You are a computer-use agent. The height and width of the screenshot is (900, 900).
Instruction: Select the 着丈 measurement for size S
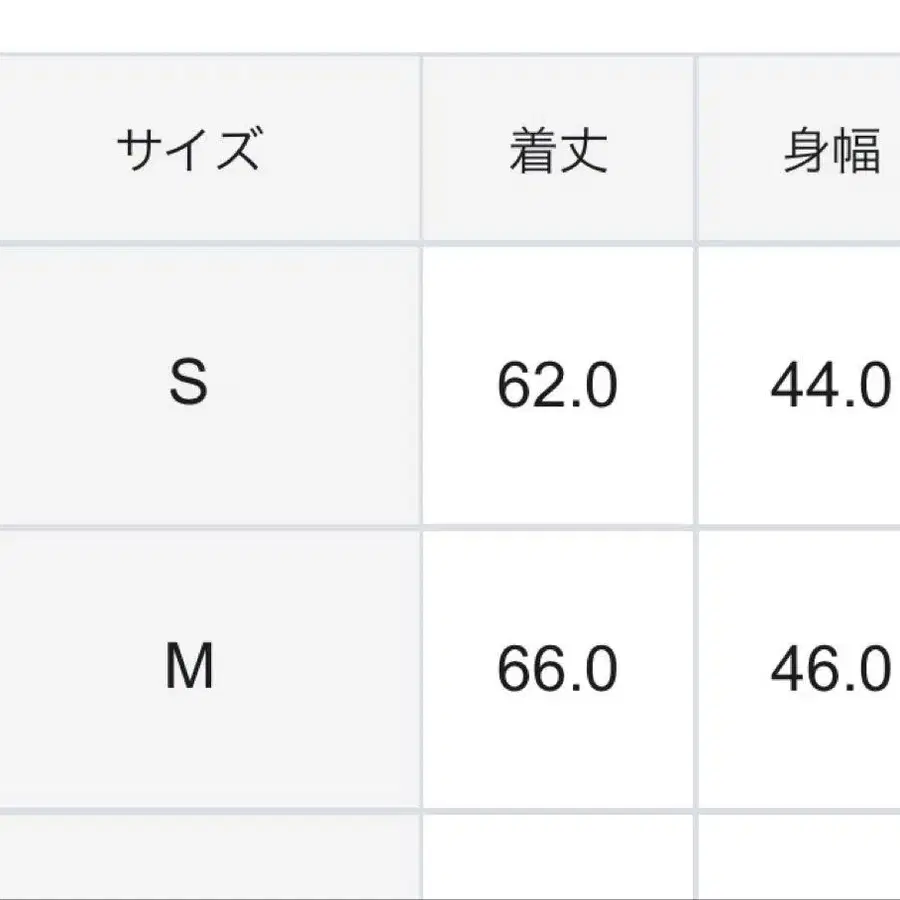point(557,387)
